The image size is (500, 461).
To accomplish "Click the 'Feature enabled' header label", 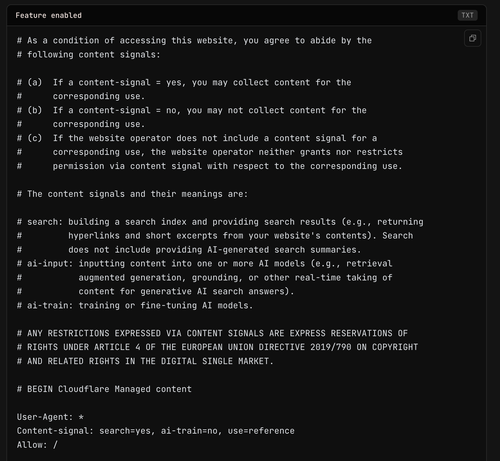I will 48,15.
